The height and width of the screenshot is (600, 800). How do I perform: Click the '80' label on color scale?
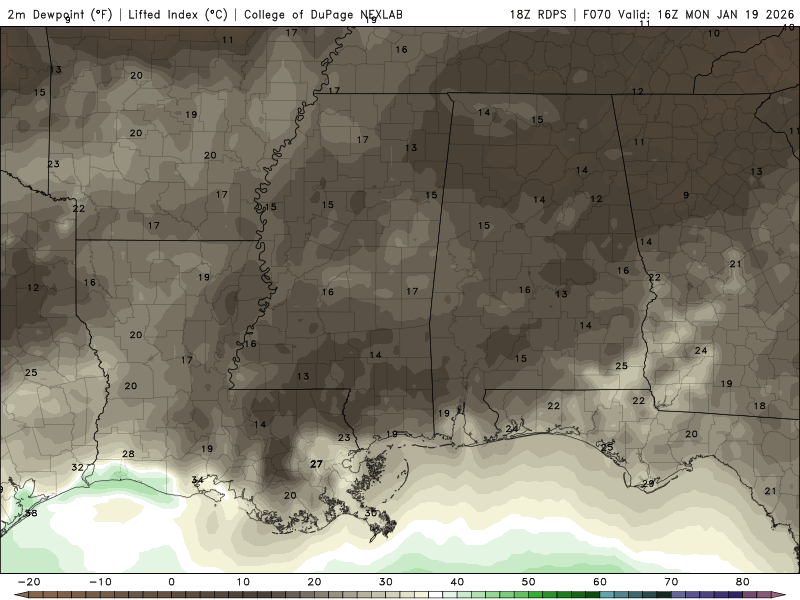point(743,582)
